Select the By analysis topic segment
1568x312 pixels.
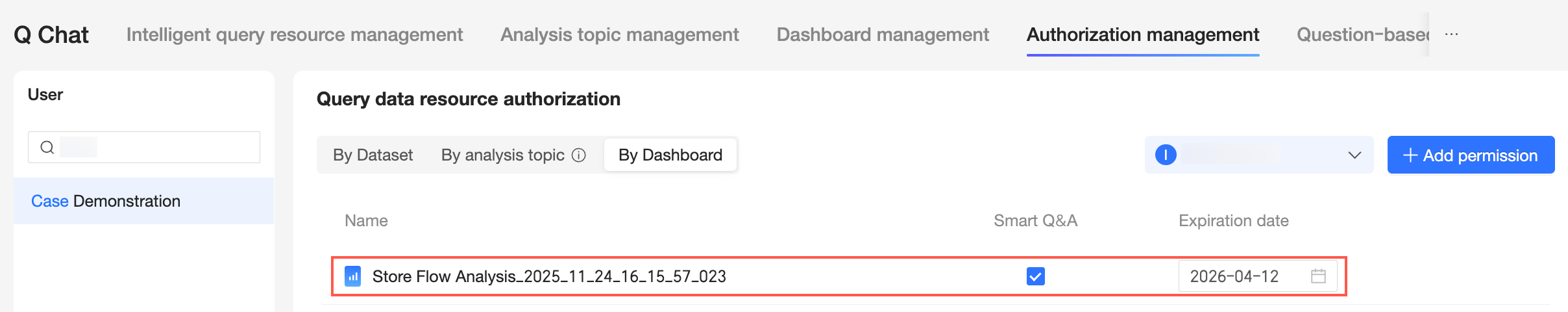tap(502, 155)
